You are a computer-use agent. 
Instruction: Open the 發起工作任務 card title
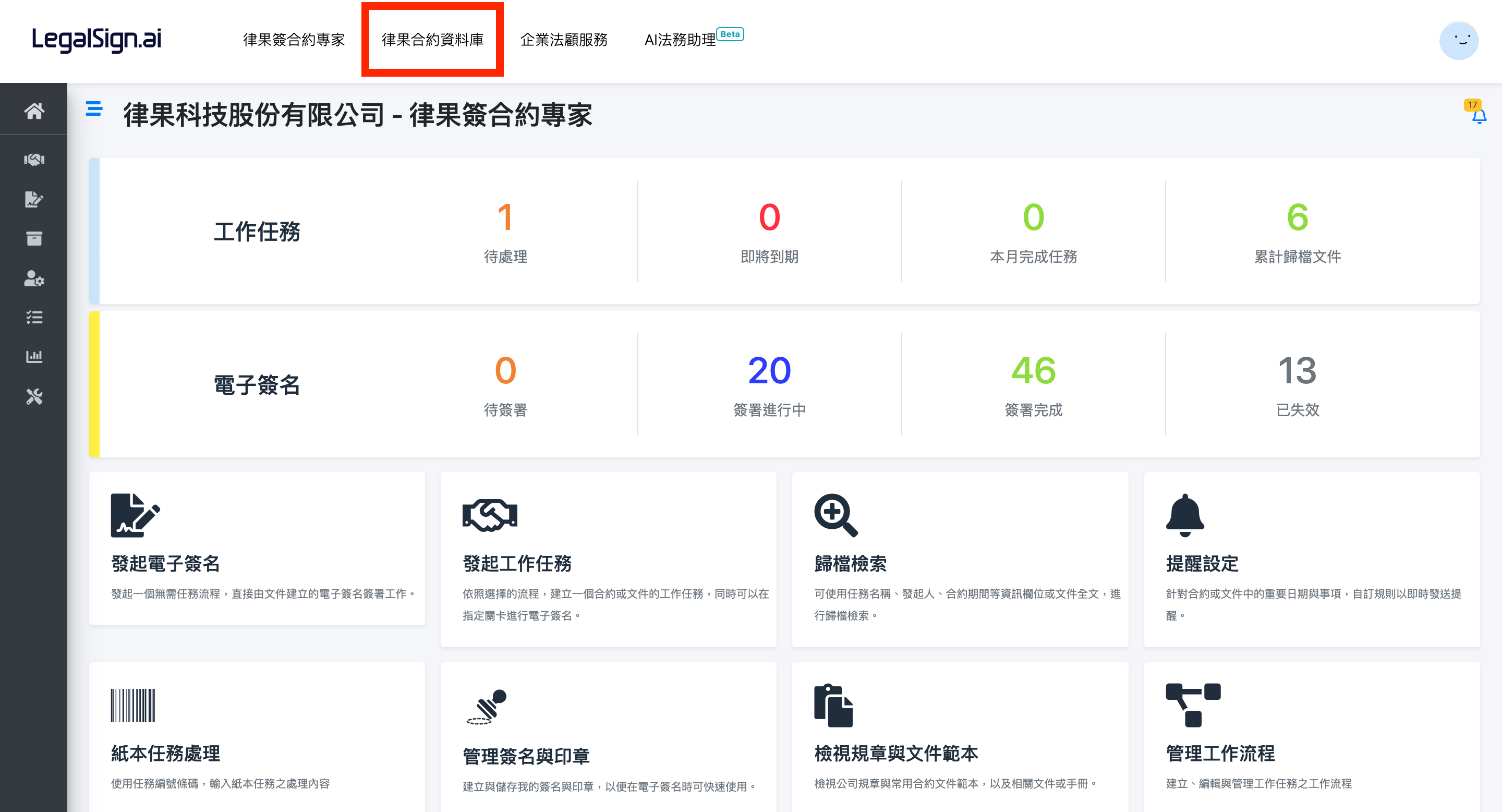click(517, 563)
